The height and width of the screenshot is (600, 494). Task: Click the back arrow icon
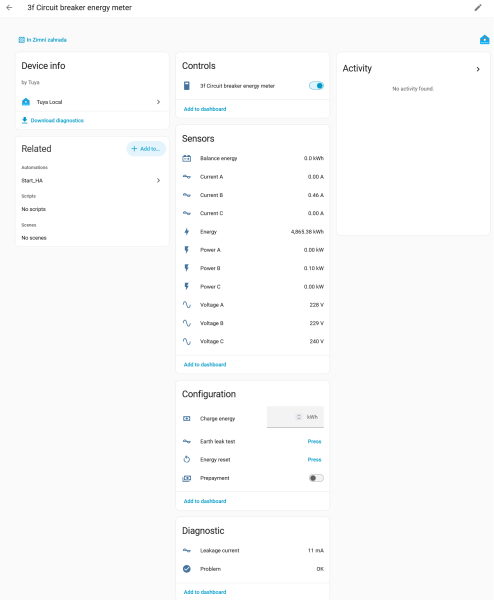pos(10,8)
